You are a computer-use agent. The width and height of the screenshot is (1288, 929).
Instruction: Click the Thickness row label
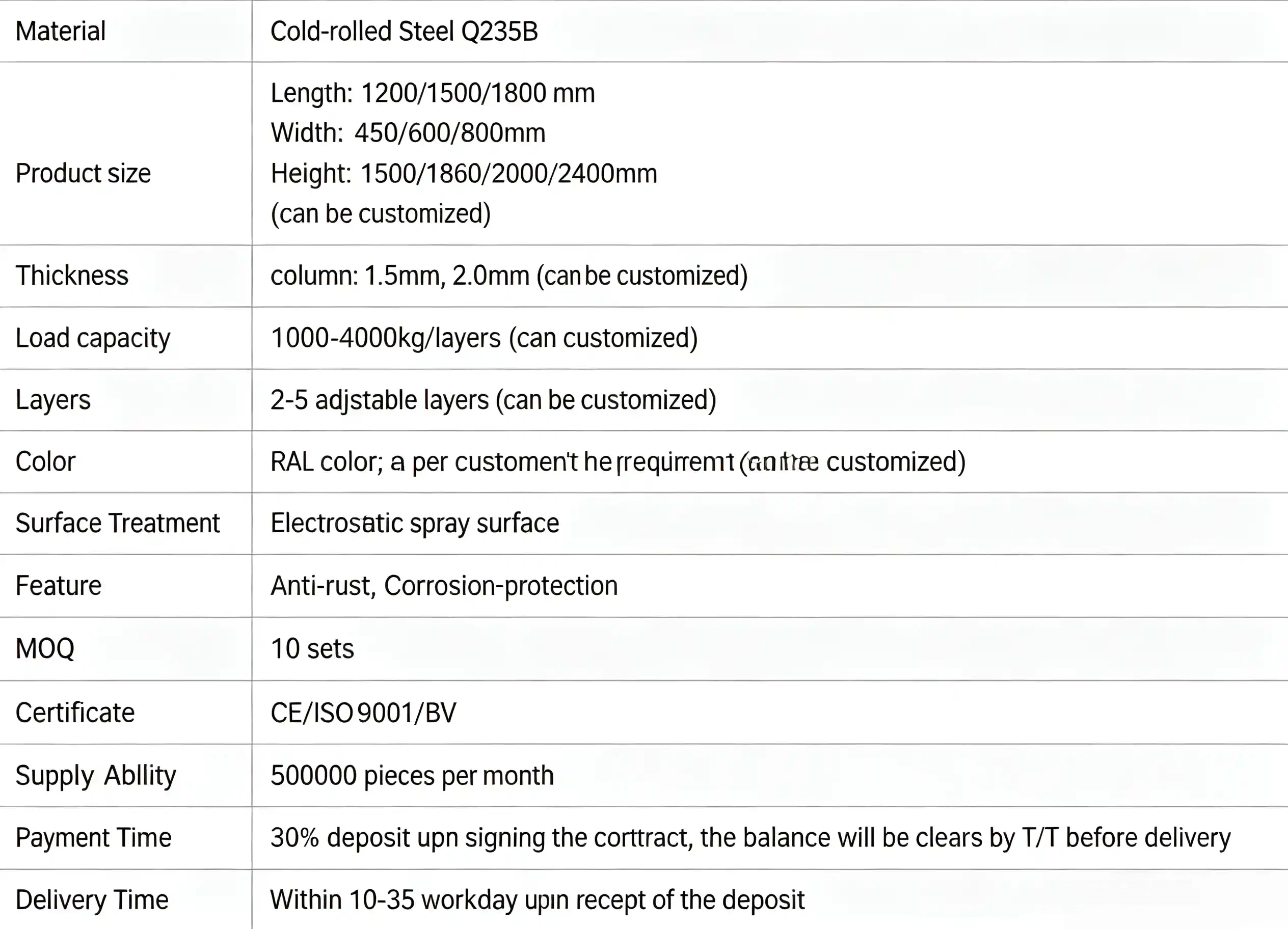(71, 276)
